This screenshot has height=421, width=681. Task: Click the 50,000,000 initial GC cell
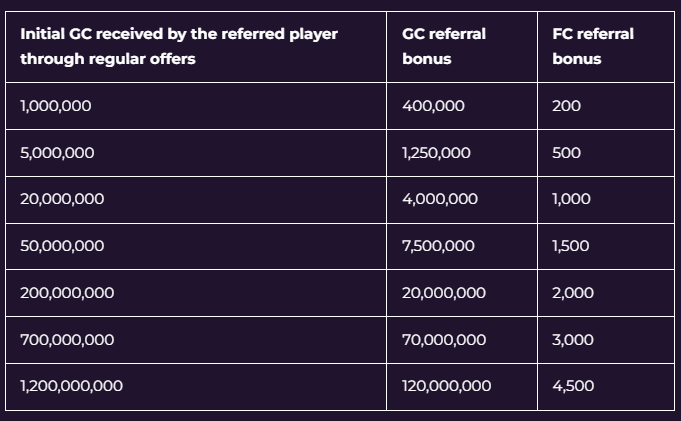point(62,246)
